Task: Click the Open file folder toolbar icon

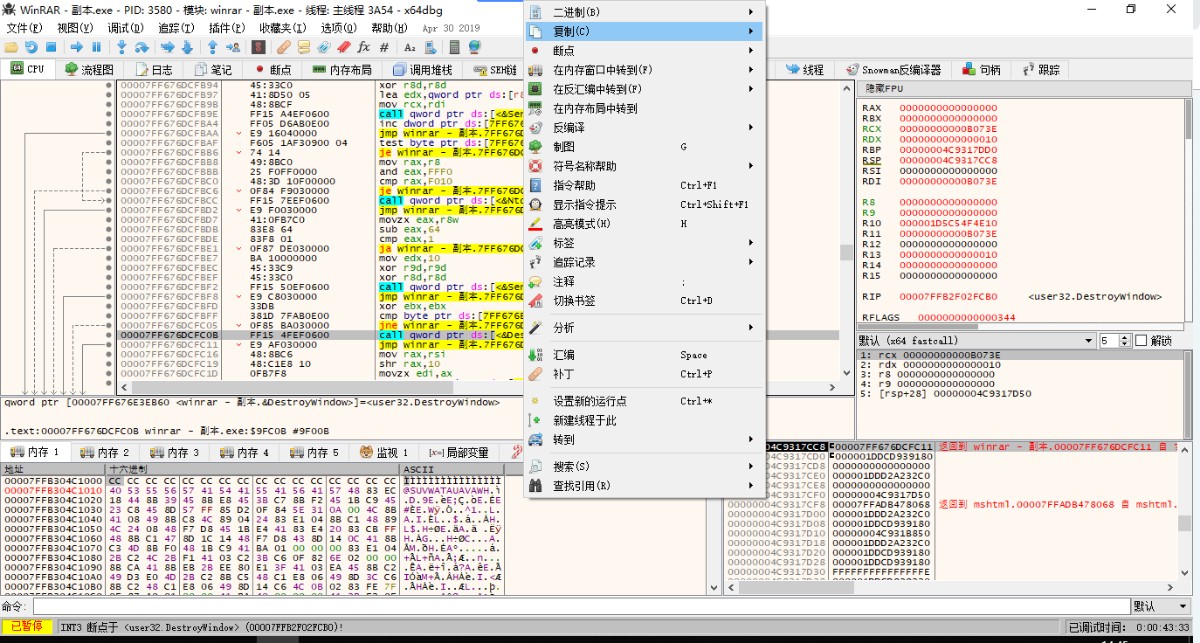Action: [x=11, y=47]
